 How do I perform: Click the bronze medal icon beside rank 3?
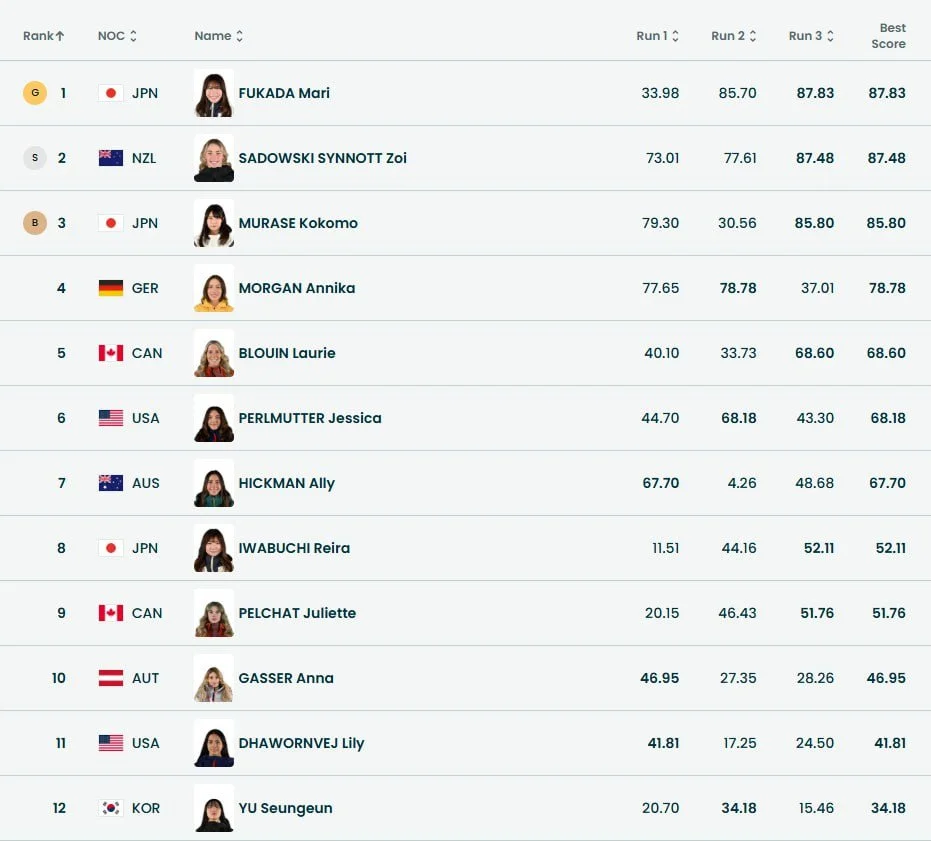click(35, 223)
